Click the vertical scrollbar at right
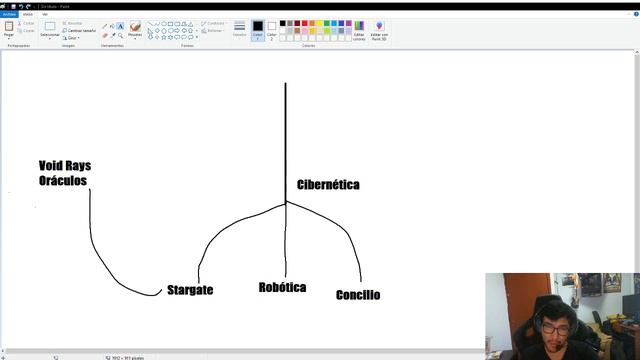Screen dimensions: 640x360 [637, 163]
